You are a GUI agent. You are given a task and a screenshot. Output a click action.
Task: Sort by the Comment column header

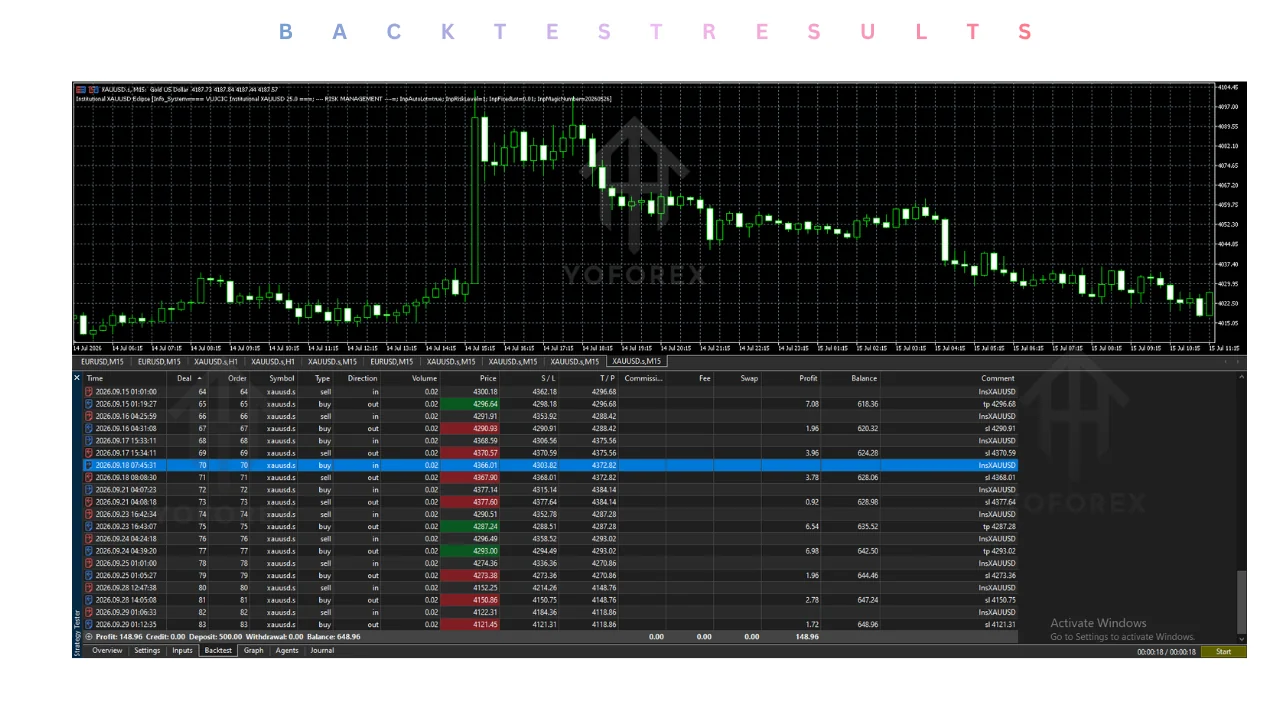[997, 378]
